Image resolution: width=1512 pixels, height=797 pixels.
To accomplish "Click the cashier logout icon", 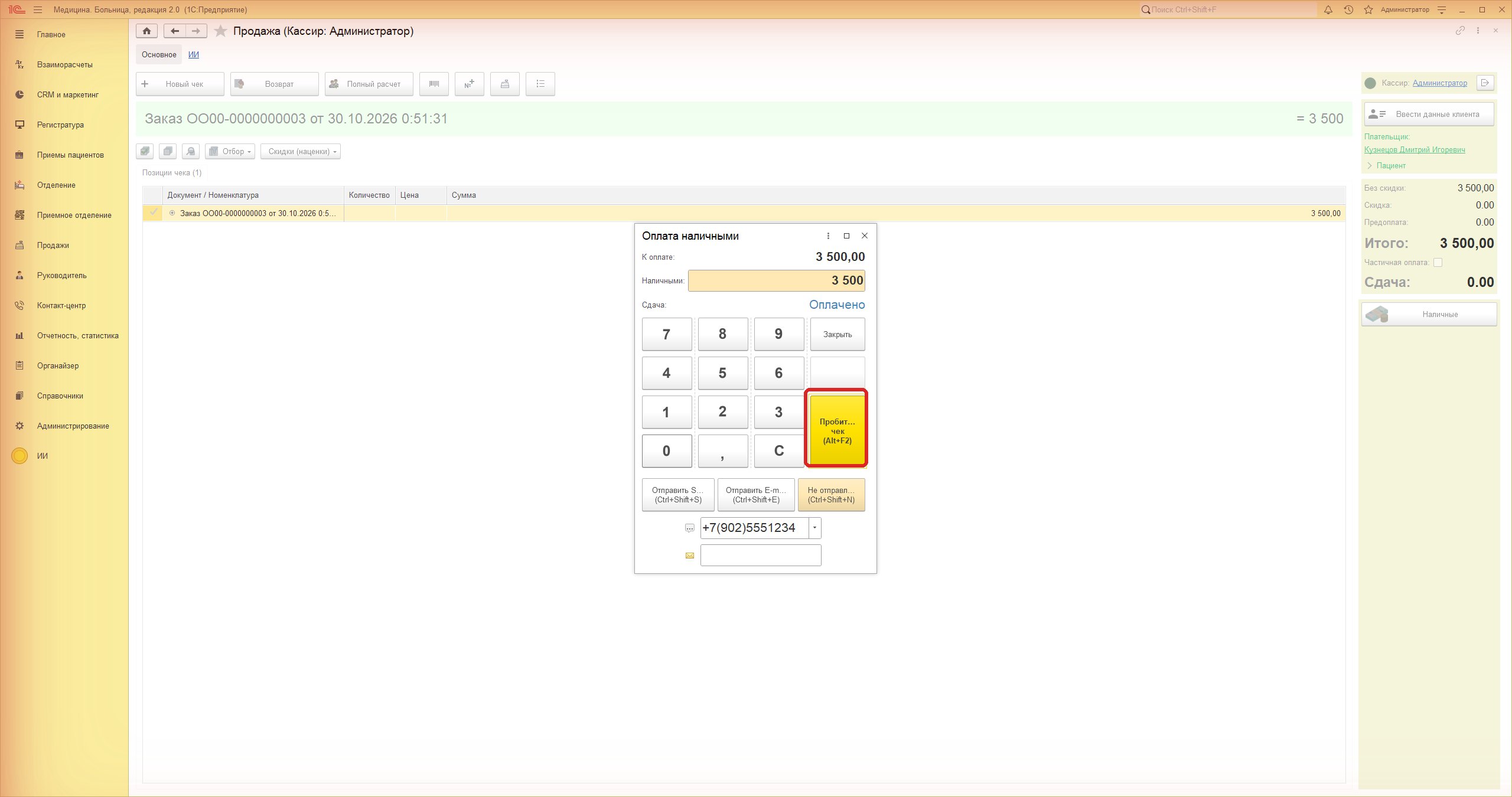I will click(x=1485, y=83).
